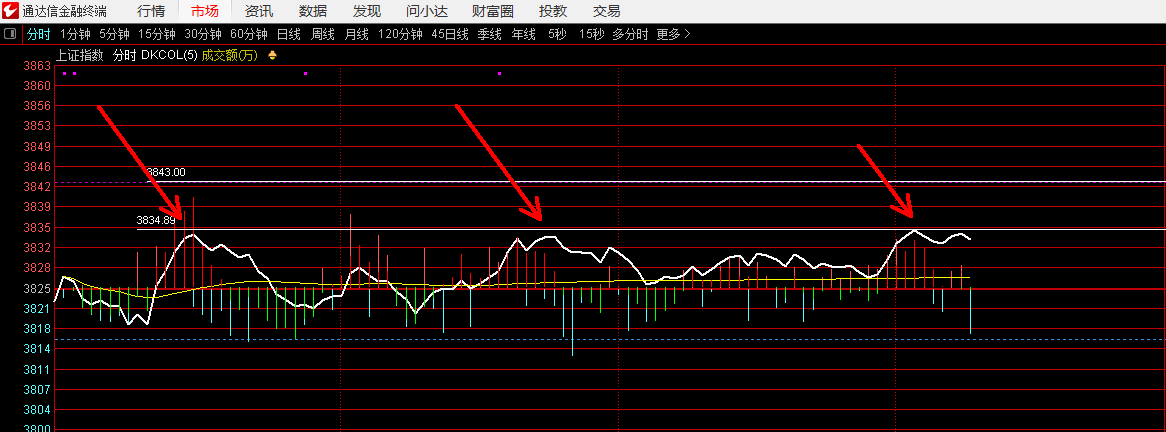Open the 投教 tab
Screen dimensions: 1166x432
click(x=553, y=11)
